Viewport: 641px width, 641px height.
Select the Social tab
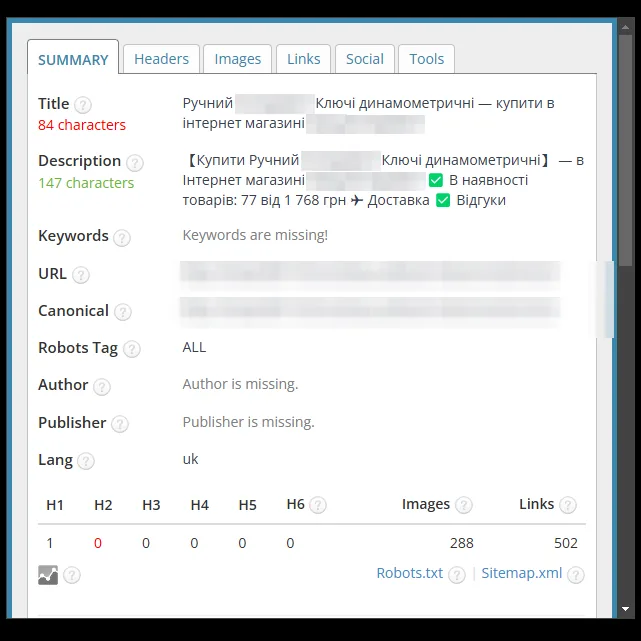[x=365, y=59]
